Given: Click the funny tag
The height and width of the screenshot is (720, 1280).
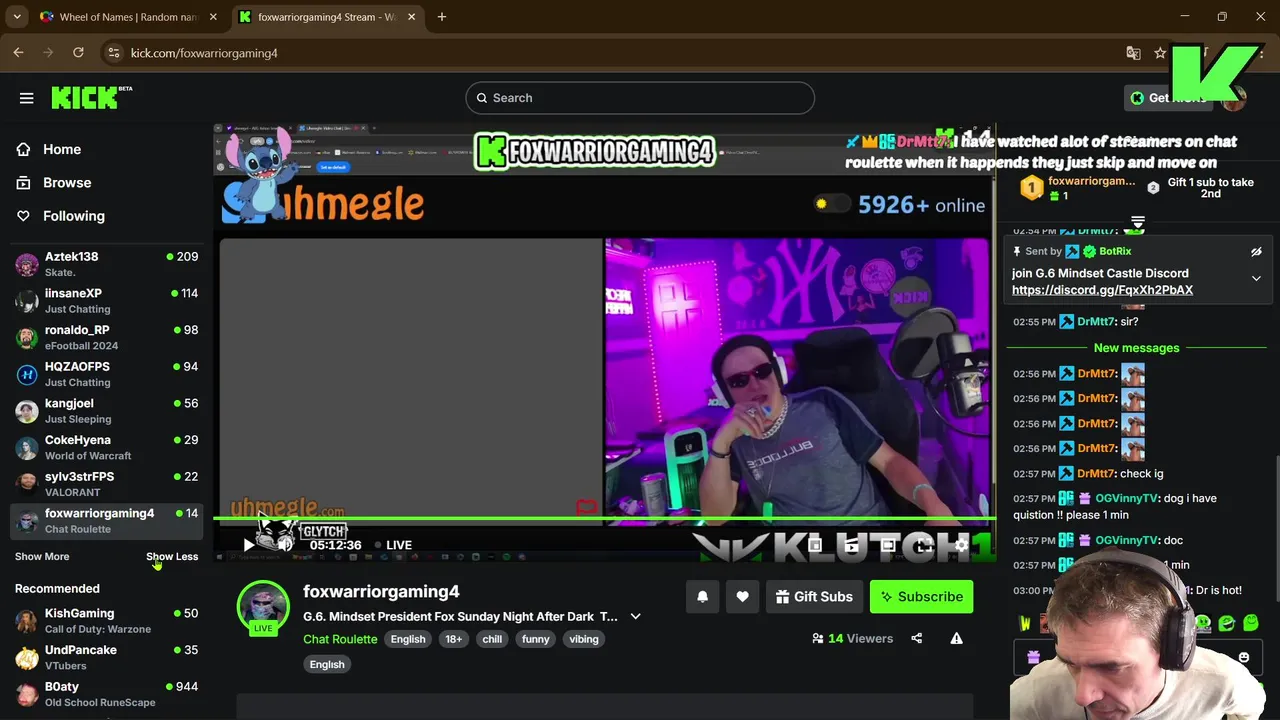Looking at the screenshot, I should pos(536,639).
